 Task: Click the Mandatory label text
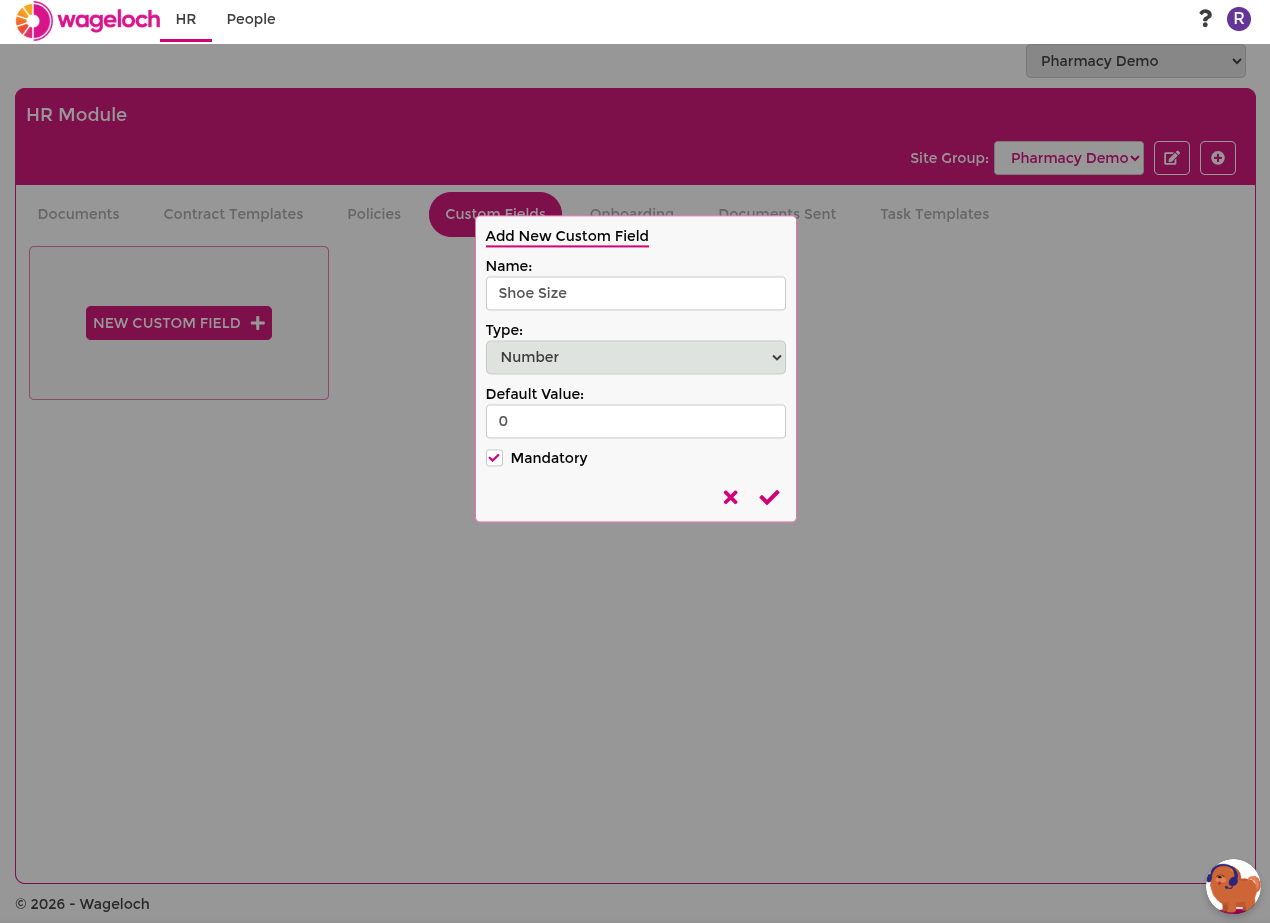[x=549, y=458]
